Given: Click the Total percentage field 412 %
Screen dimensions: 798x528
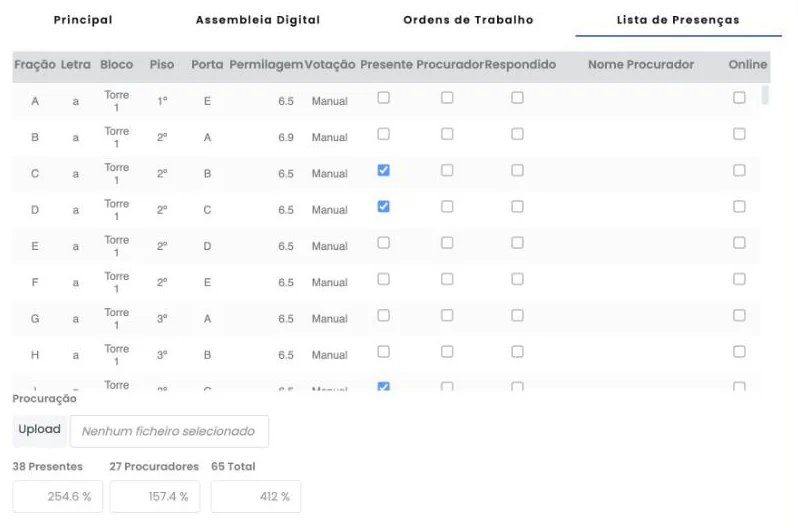Looking at the screenshot, I should pos(256,496).
